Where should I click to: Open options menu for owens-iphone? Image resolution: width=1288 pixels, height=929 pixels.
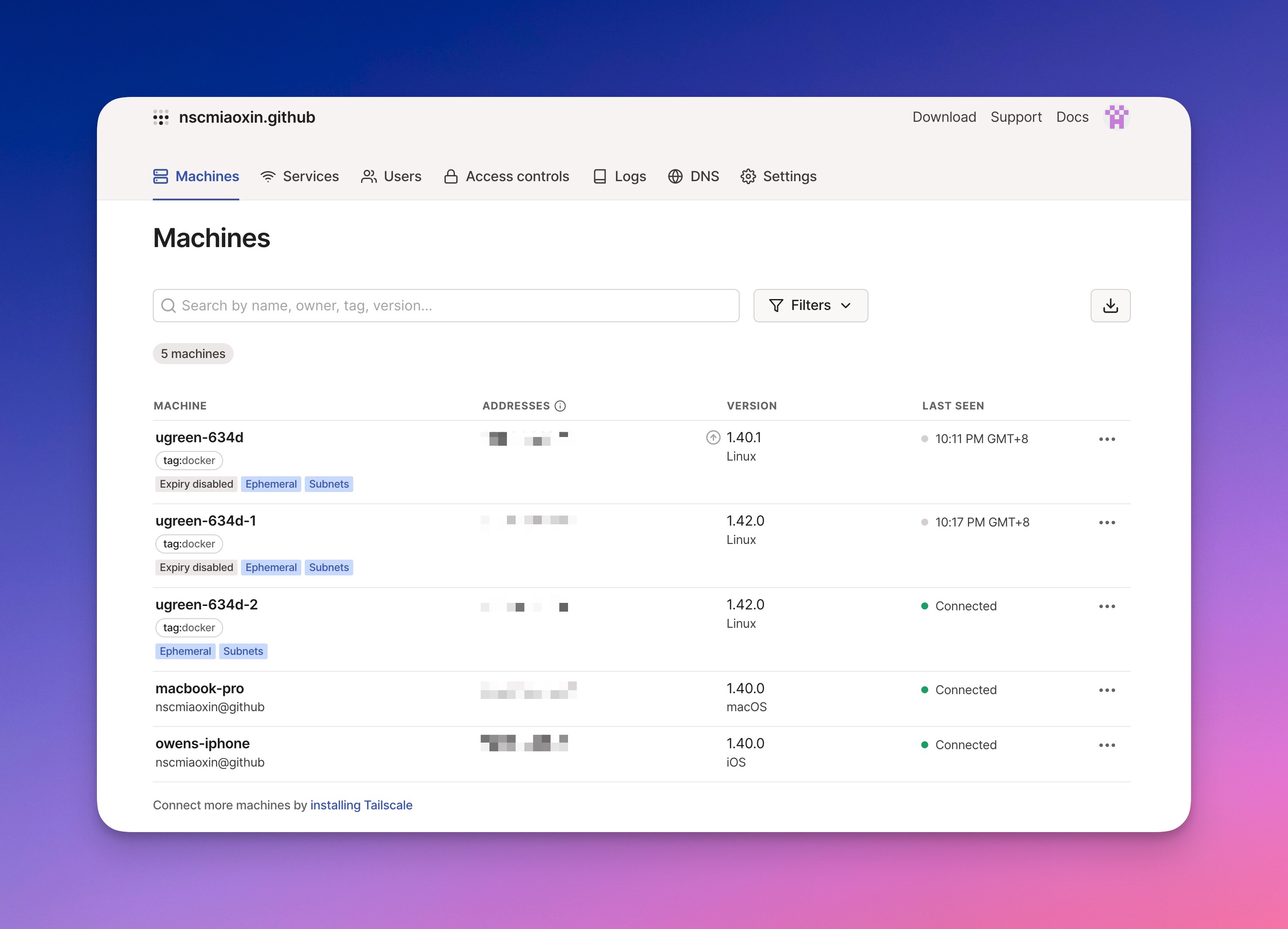coord(1106,745)
